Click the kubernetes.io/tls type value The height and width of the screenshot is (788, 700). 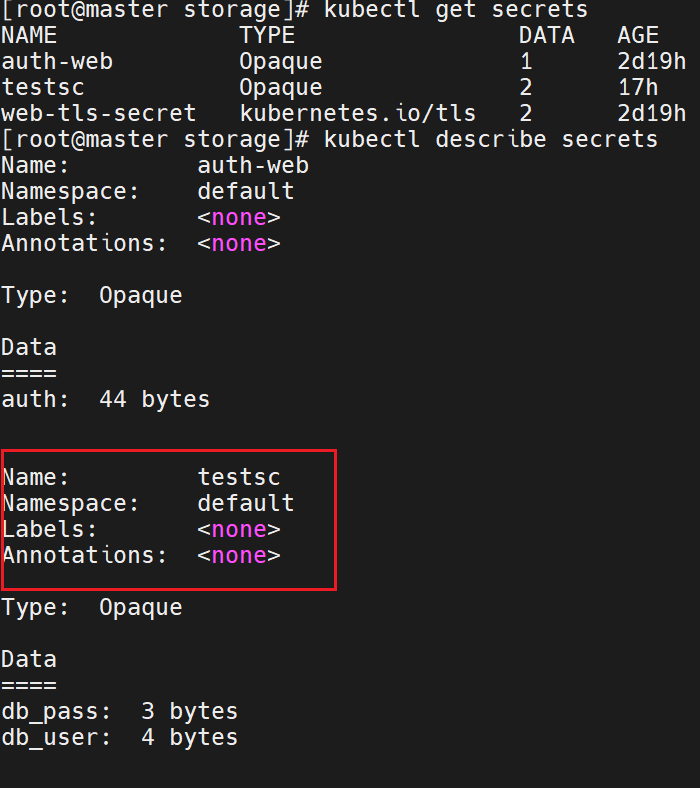[358, 114]
